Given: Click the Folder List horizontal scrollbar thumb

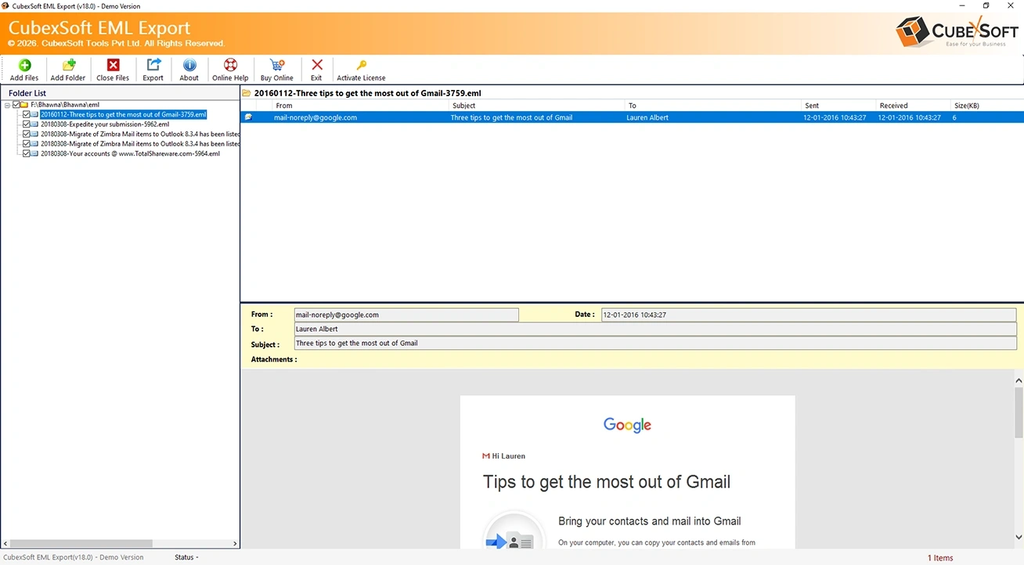Looking at the screenshot, I should pyautogui.click(x=81, y=543).
